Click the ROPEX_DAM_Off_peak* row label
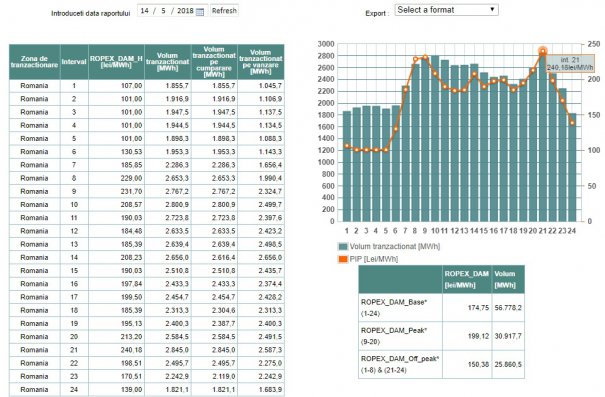Screen dimensions: 605x397 [399, 364]
